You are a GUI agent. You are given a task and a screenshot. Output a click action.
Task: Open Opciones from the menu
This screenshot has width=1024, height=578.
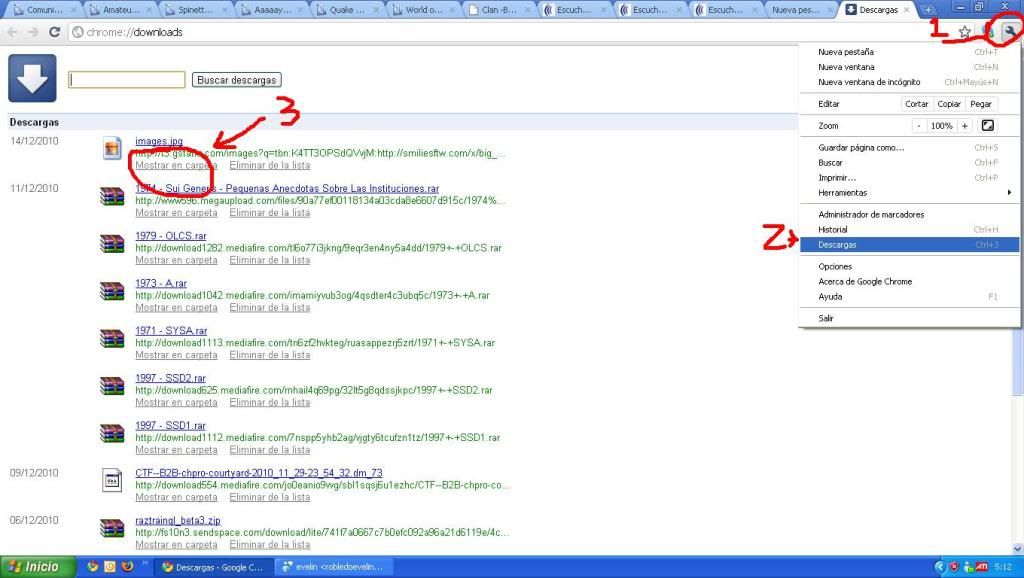(x=908, y=266)
